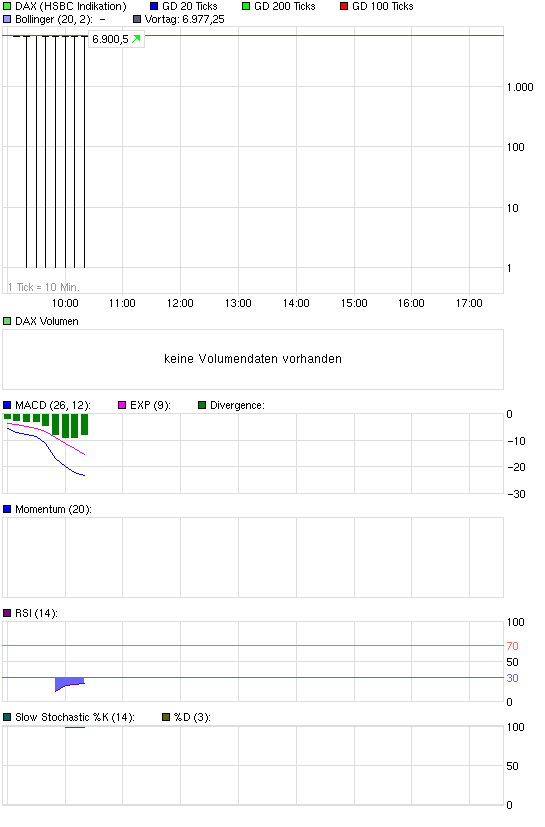545x827 pixels.
Task: Click the red GD 100 Ticks legend swatch
Action: tap(344, 6)
